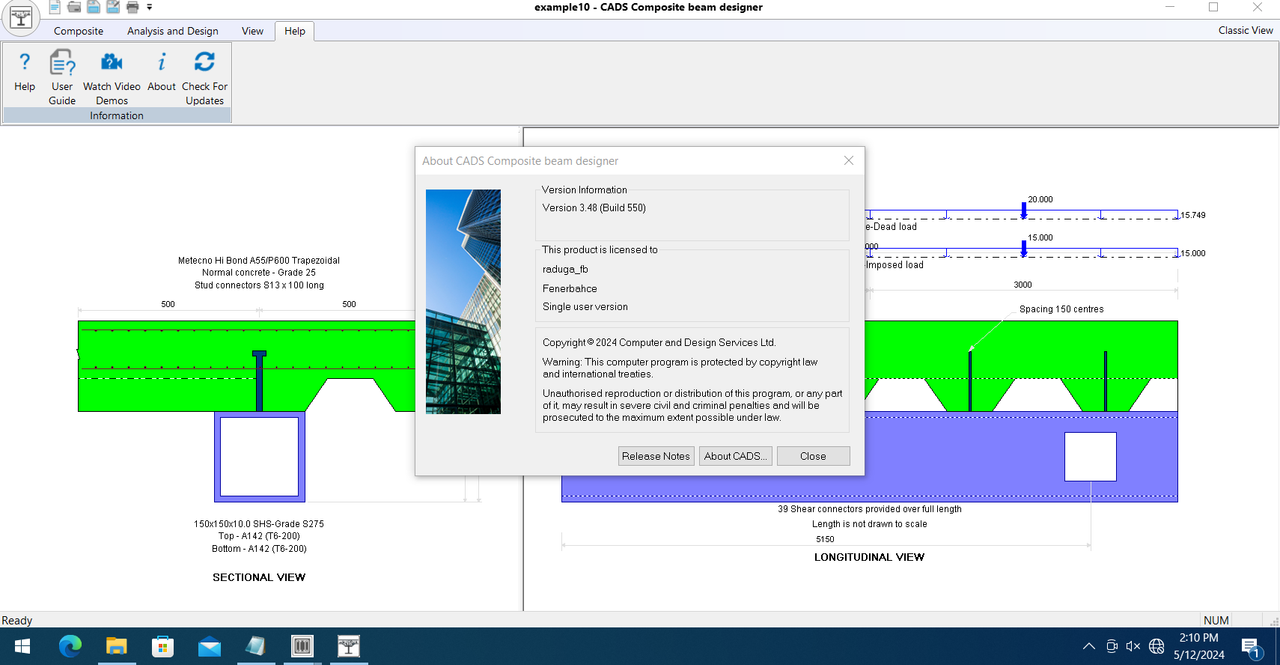This screenshot has width=1280, height=665.
Task: Click the Release Notes button
Action: tap(656, 456)
